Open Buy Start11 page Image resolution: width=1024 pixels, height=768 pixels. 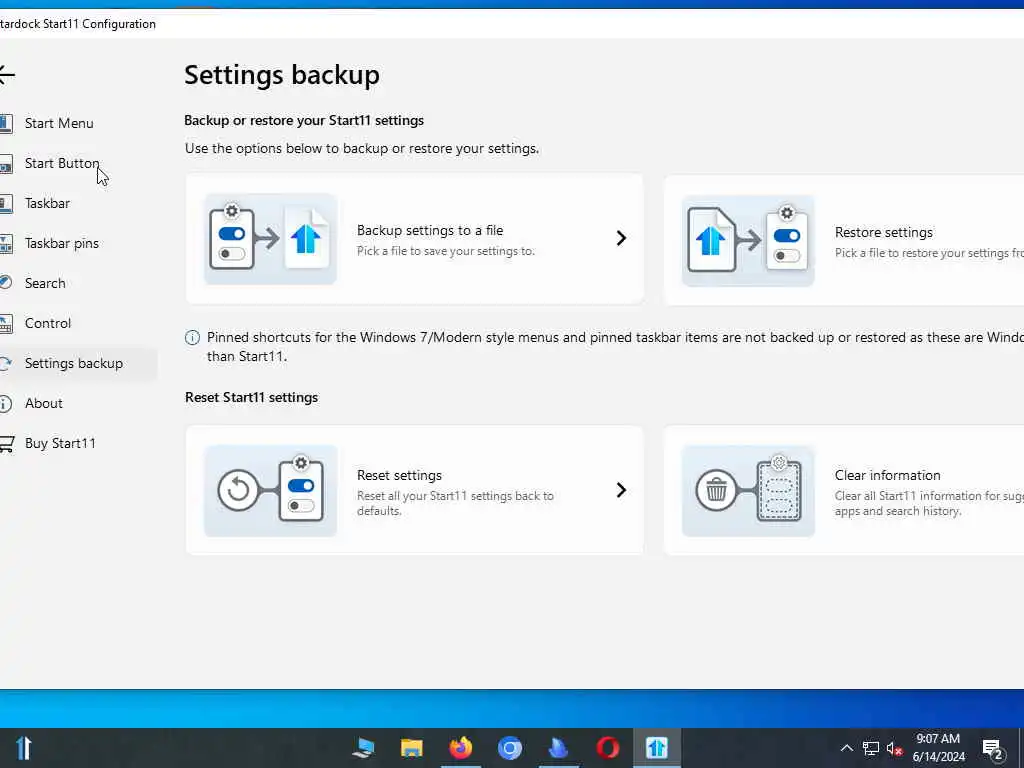click(60, 443)
